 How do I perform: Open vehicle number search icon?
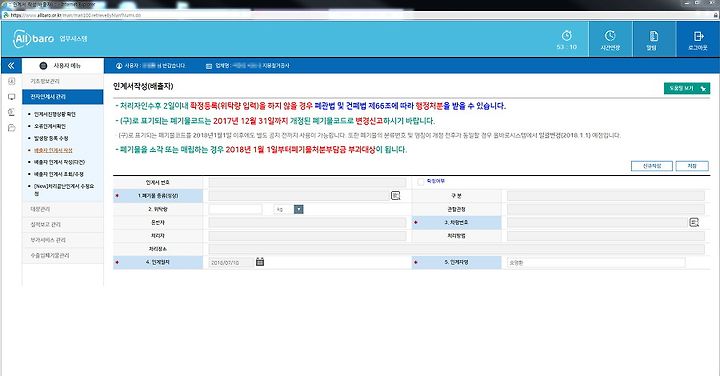694,223
